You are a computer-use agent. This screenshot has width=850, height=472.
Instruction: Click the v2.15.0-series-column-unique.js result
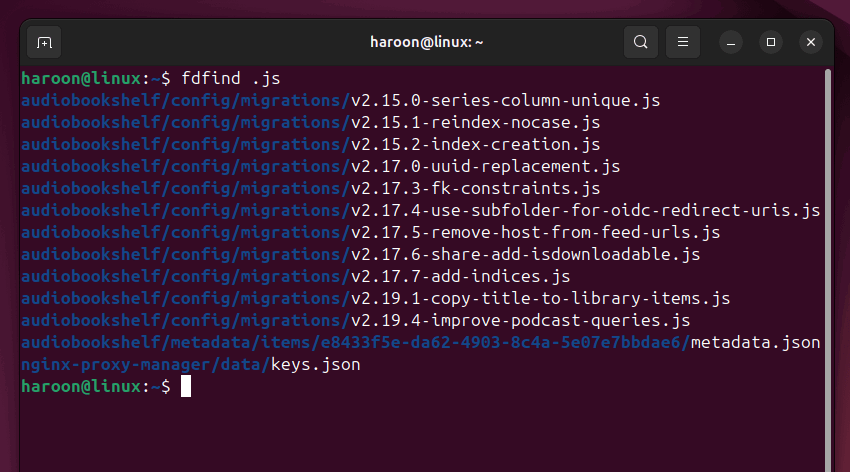pyautogui.click(x=340, y=101)
